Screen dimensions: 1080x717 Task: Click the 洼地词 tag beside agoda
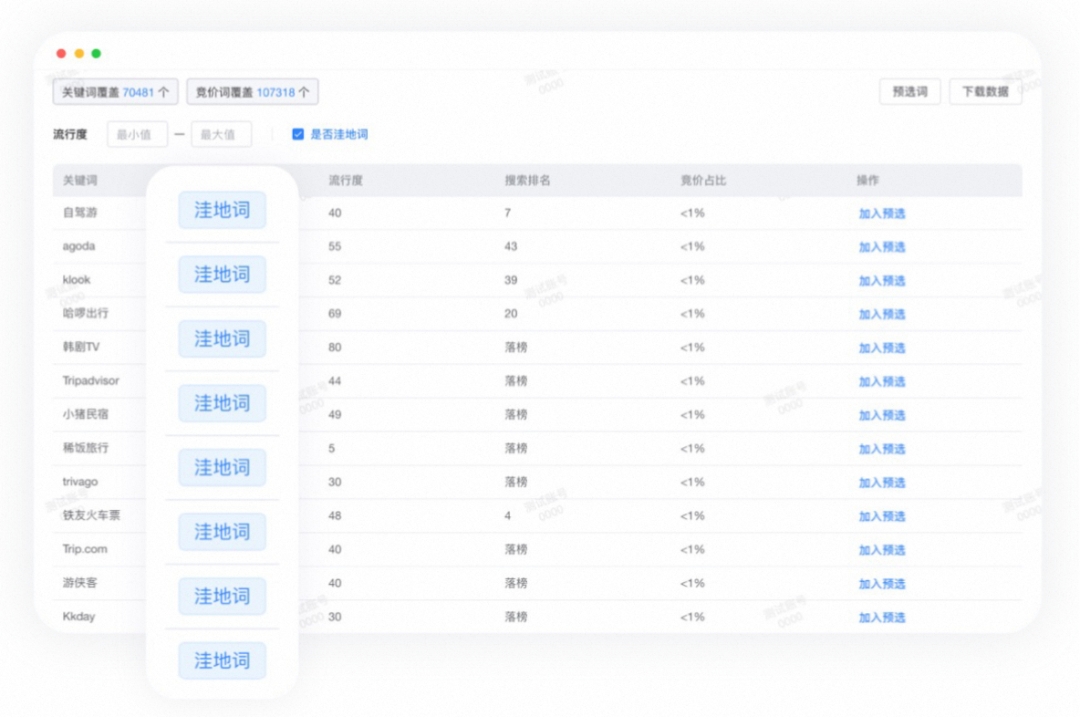coord(220,243)
